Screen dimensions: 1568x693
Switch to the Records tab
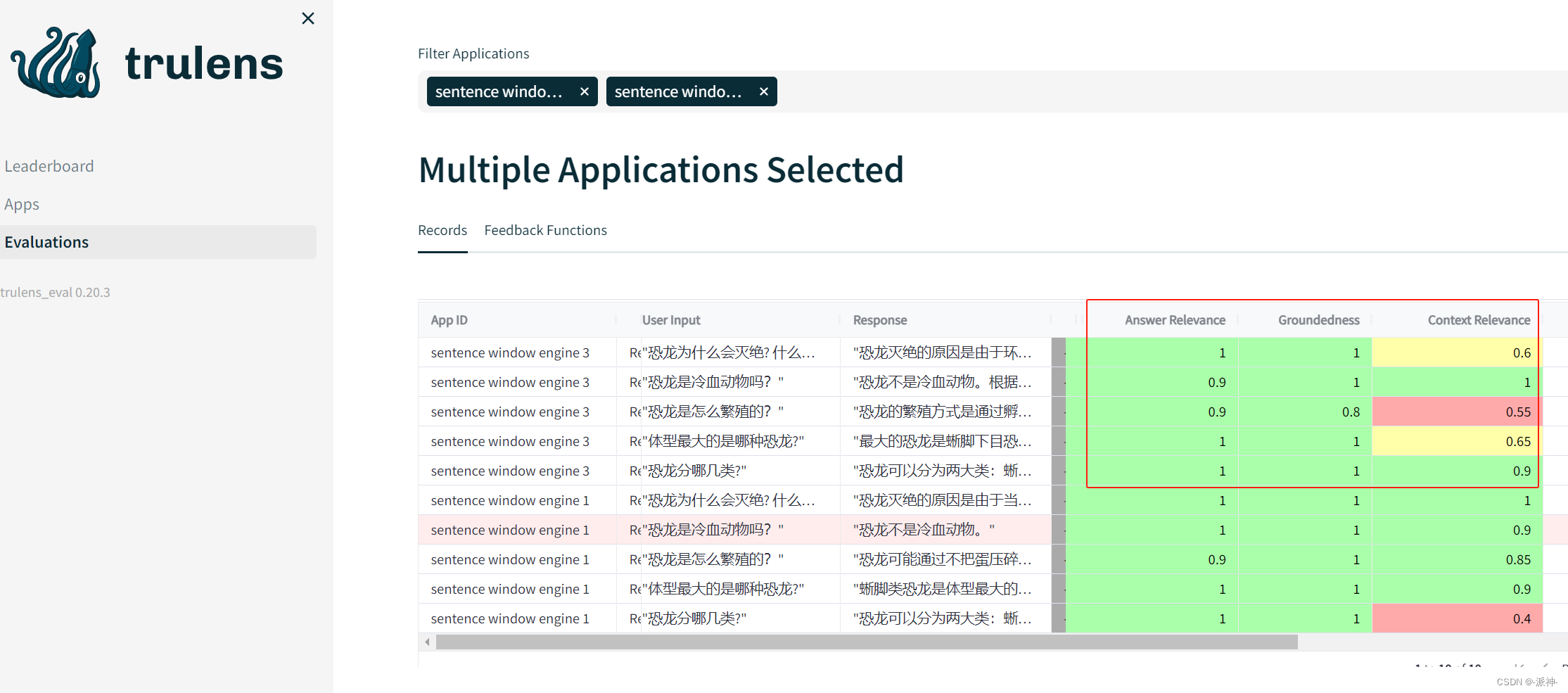pyautogui.click(x=442, y=230)
